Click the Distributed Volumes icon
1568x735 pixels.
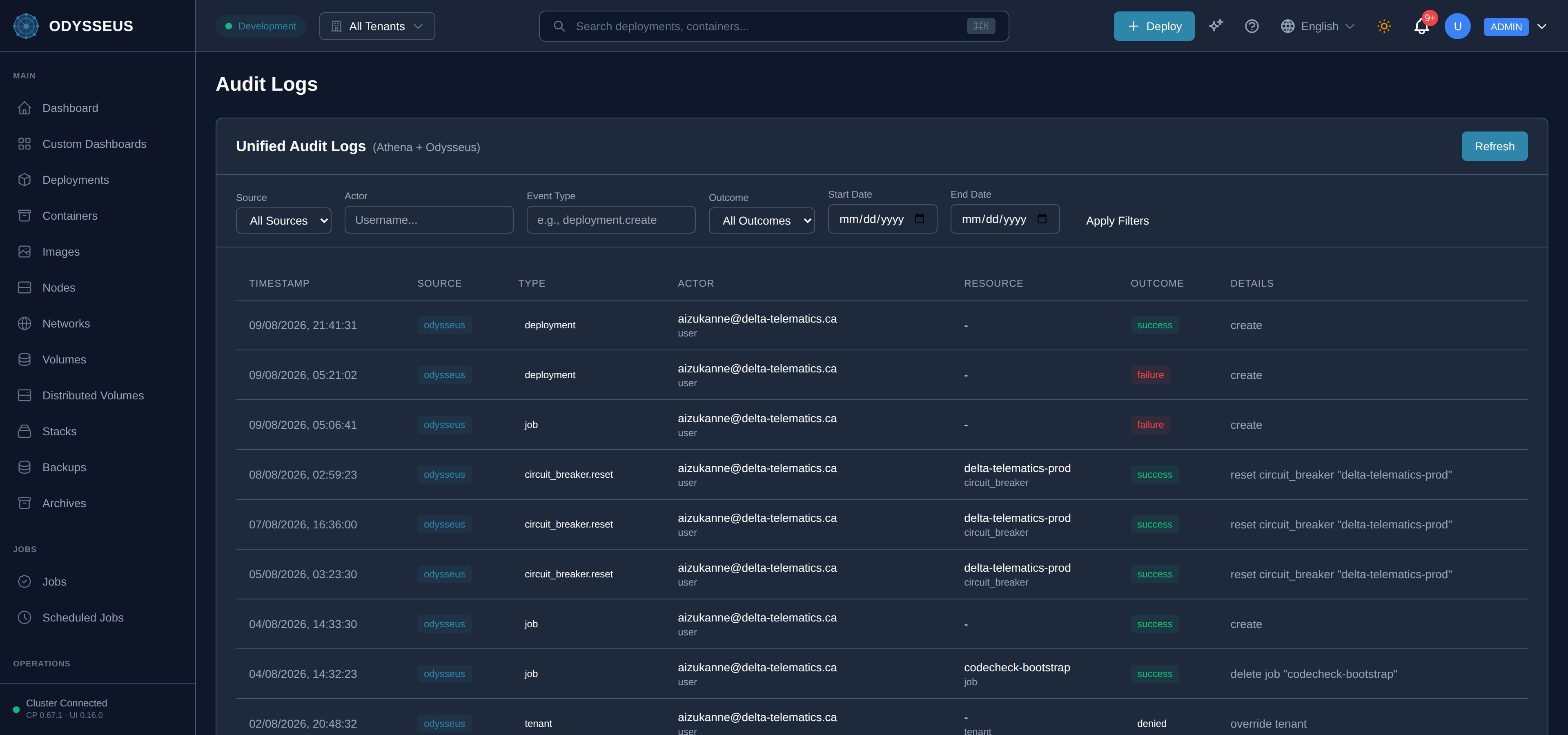pos(24,395)
